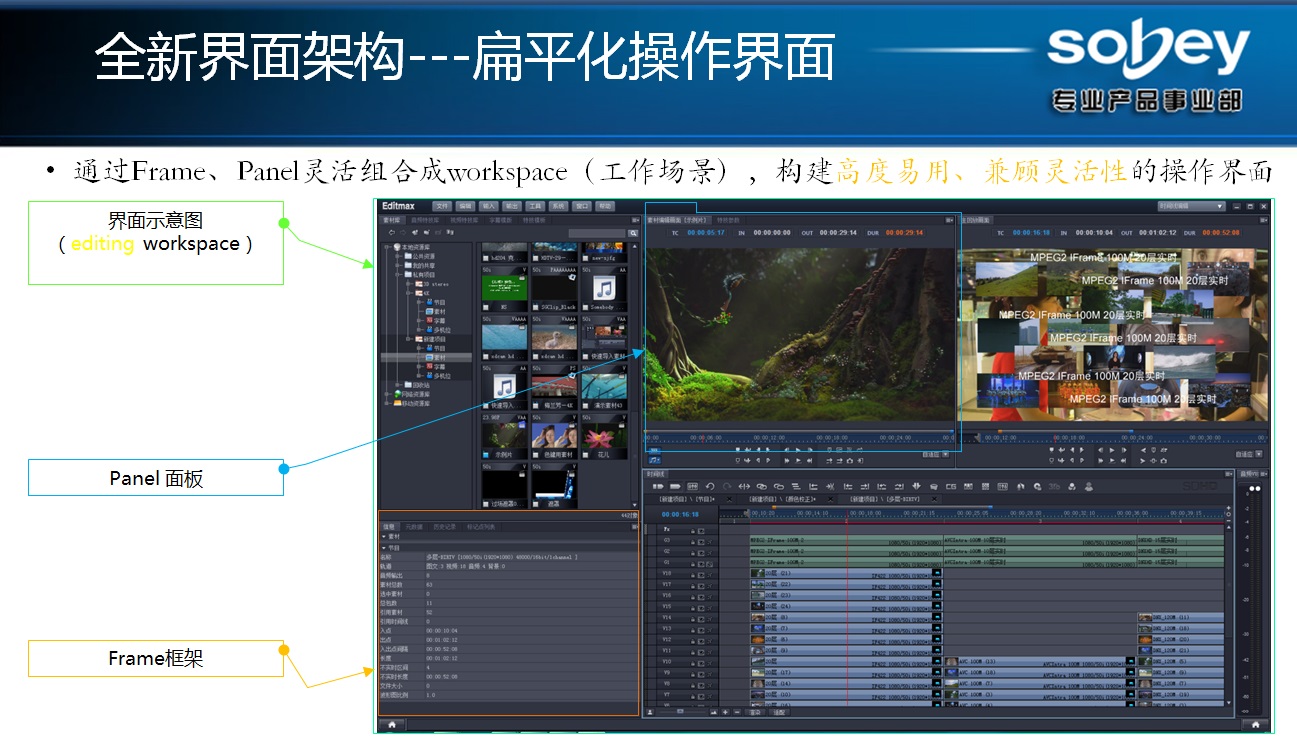
Task: Click the timeline zoom slider at bottom
Action: 680,711
